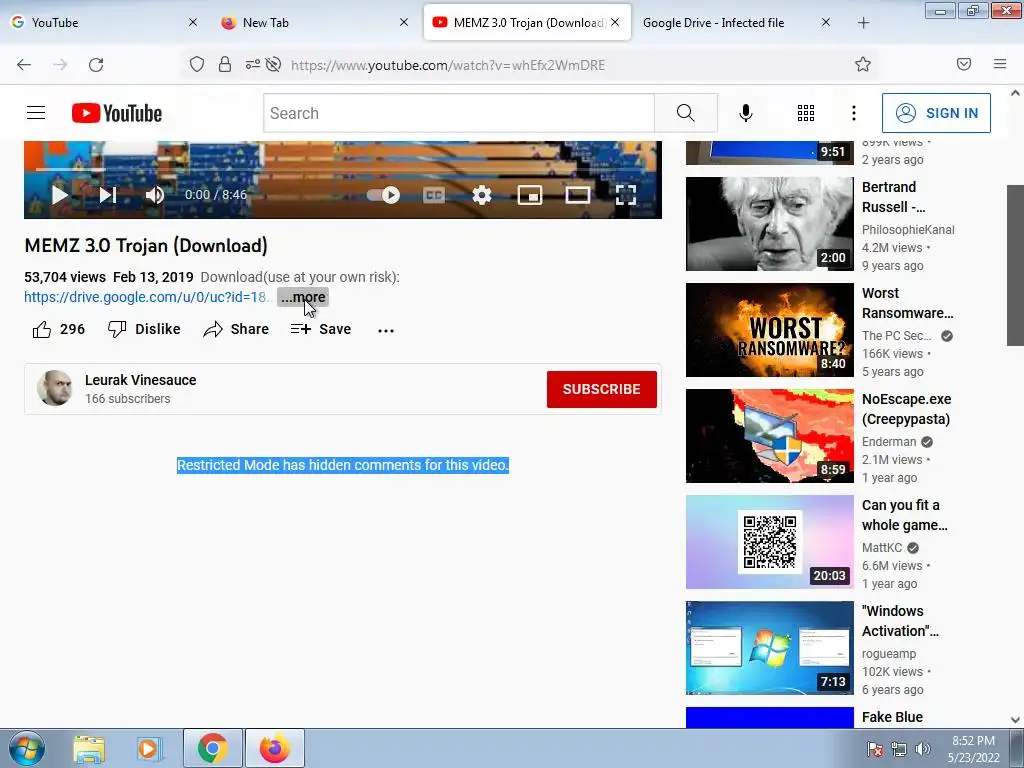Open Firefox application menu

point(1000,64)
